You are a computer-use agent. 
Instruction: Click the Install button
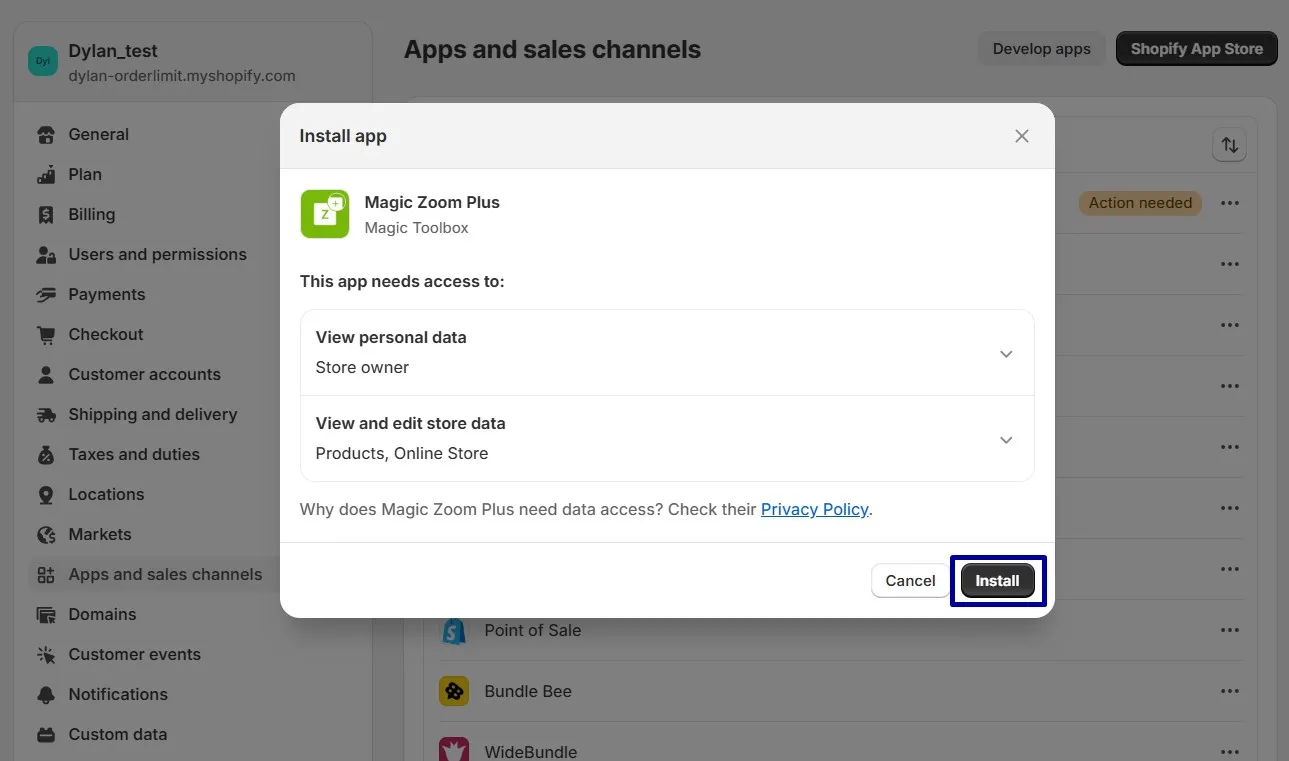997,581
